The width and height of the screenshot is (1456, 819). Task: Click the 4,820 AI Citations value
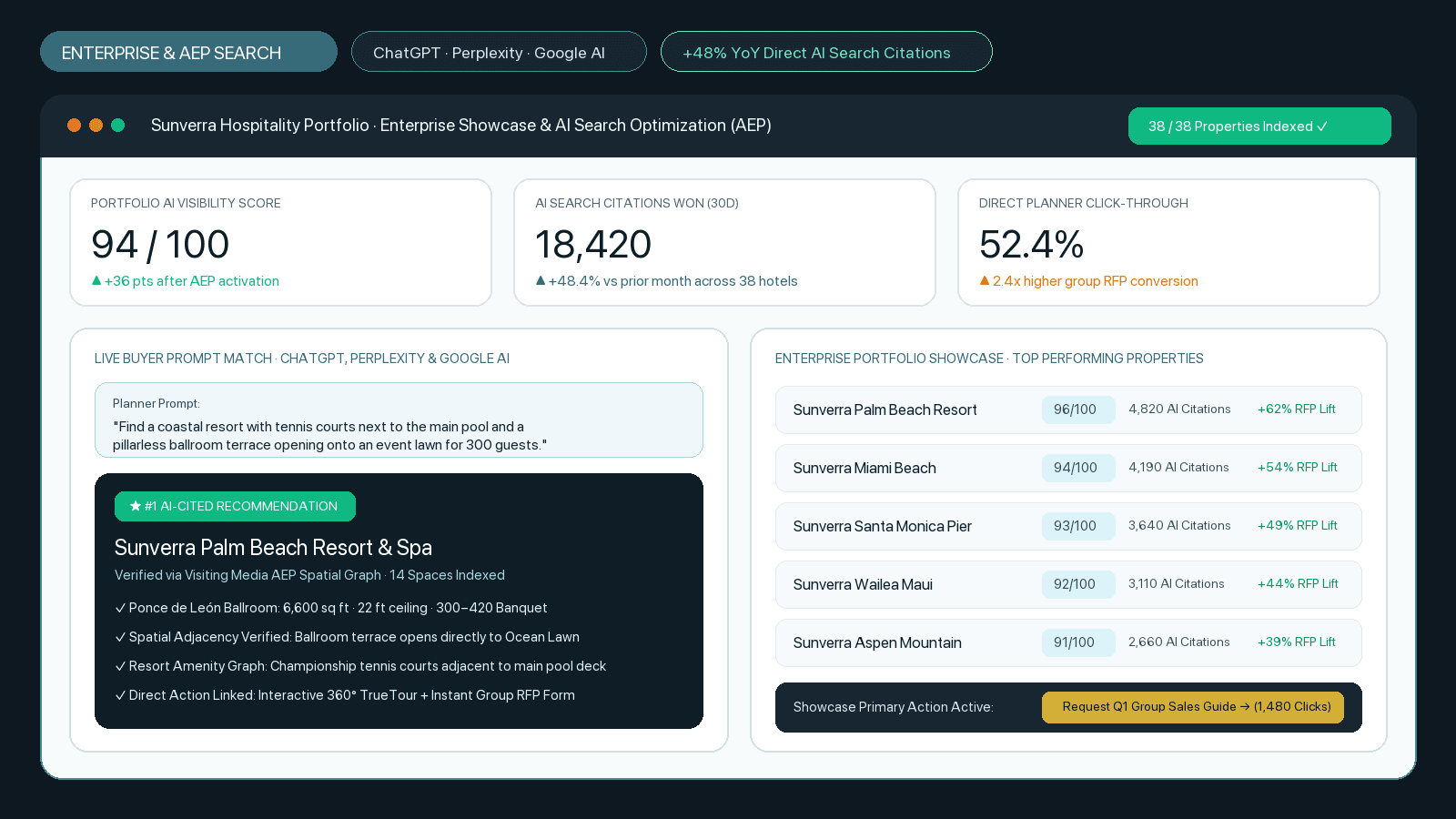click(x=1179, y=409)
